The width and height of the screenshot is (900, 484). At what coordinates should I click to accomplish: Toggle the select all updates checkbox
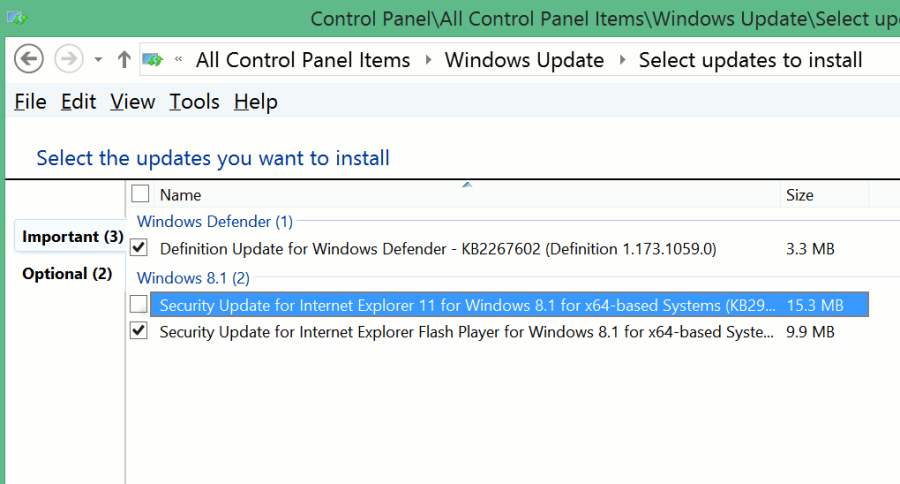(140, 194)
